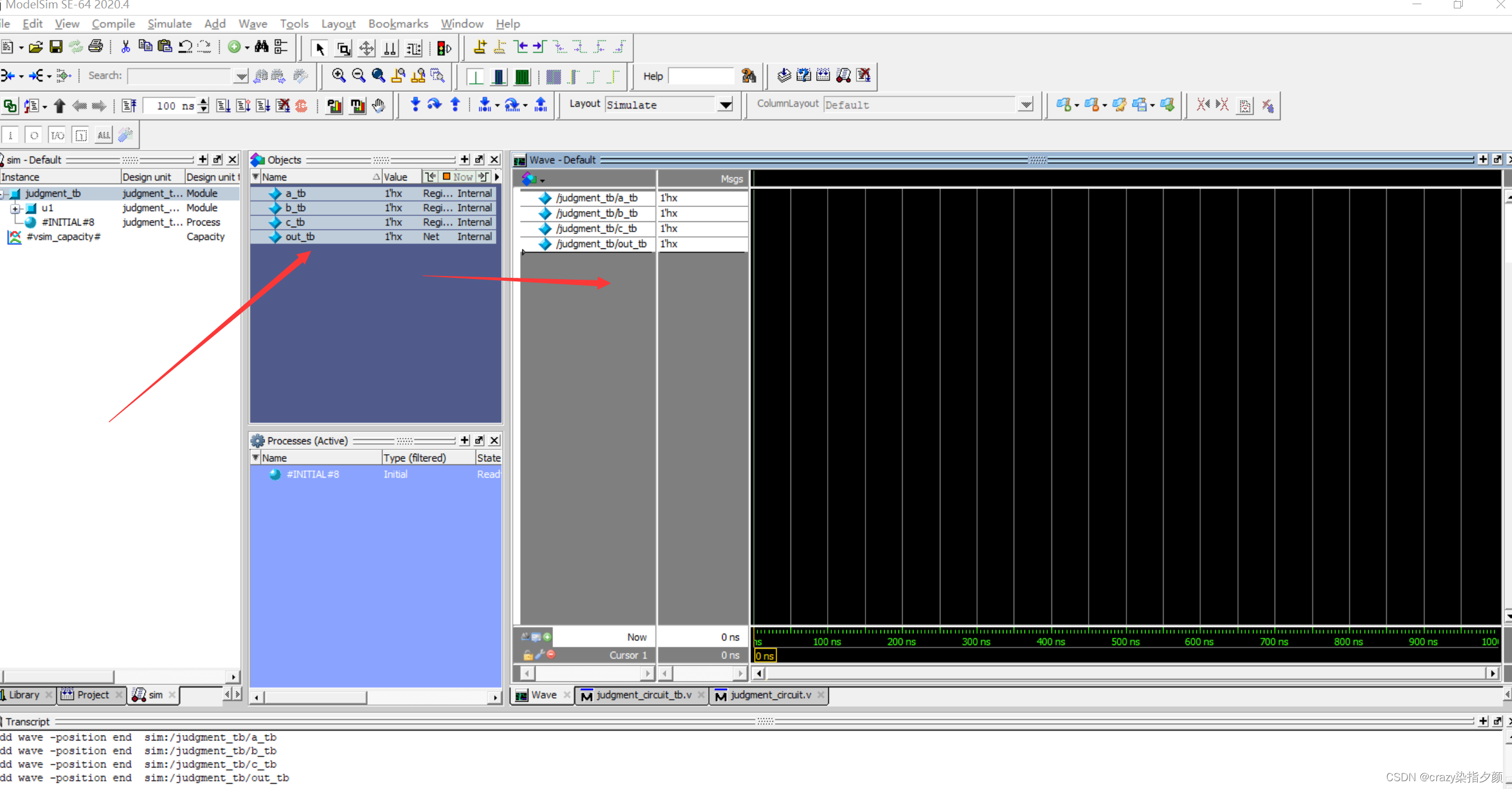The height and width of the screenshot is (789, 1512).
Task: Activate the Pan mode four-arrow tool
Action: 366,48
